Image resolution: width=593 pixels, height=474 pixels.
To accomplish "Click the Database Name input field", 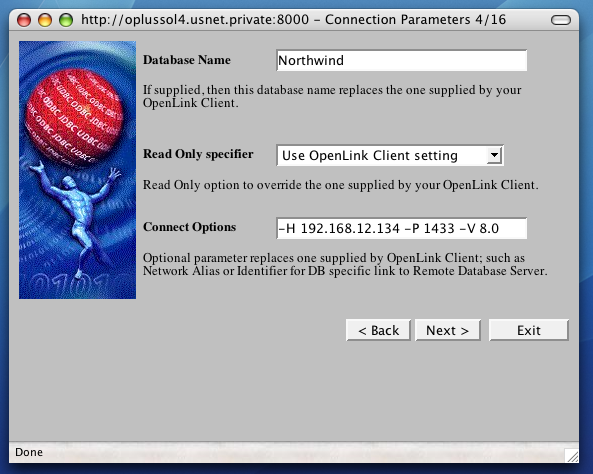I will pyautogui.click(x=402, y=61).
